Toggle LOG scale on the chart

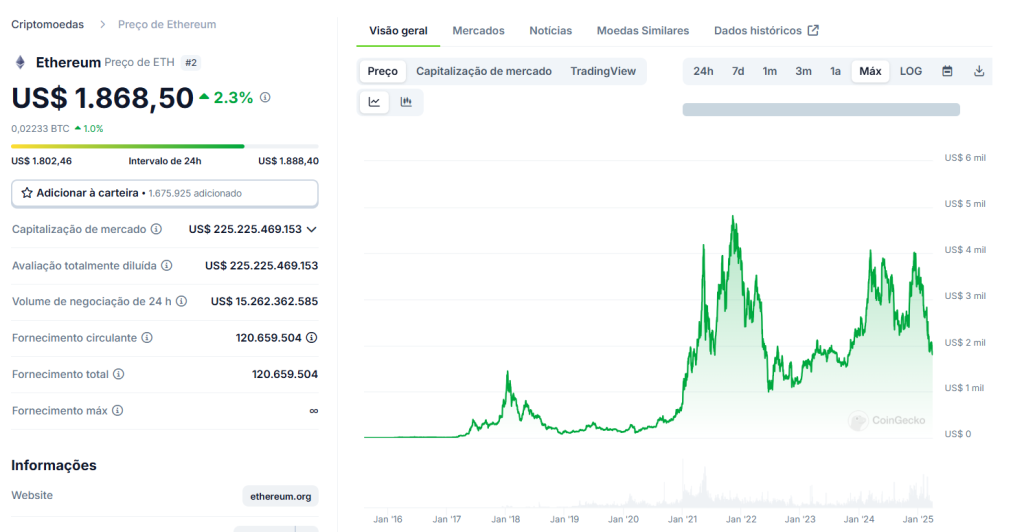click(911, 71)
